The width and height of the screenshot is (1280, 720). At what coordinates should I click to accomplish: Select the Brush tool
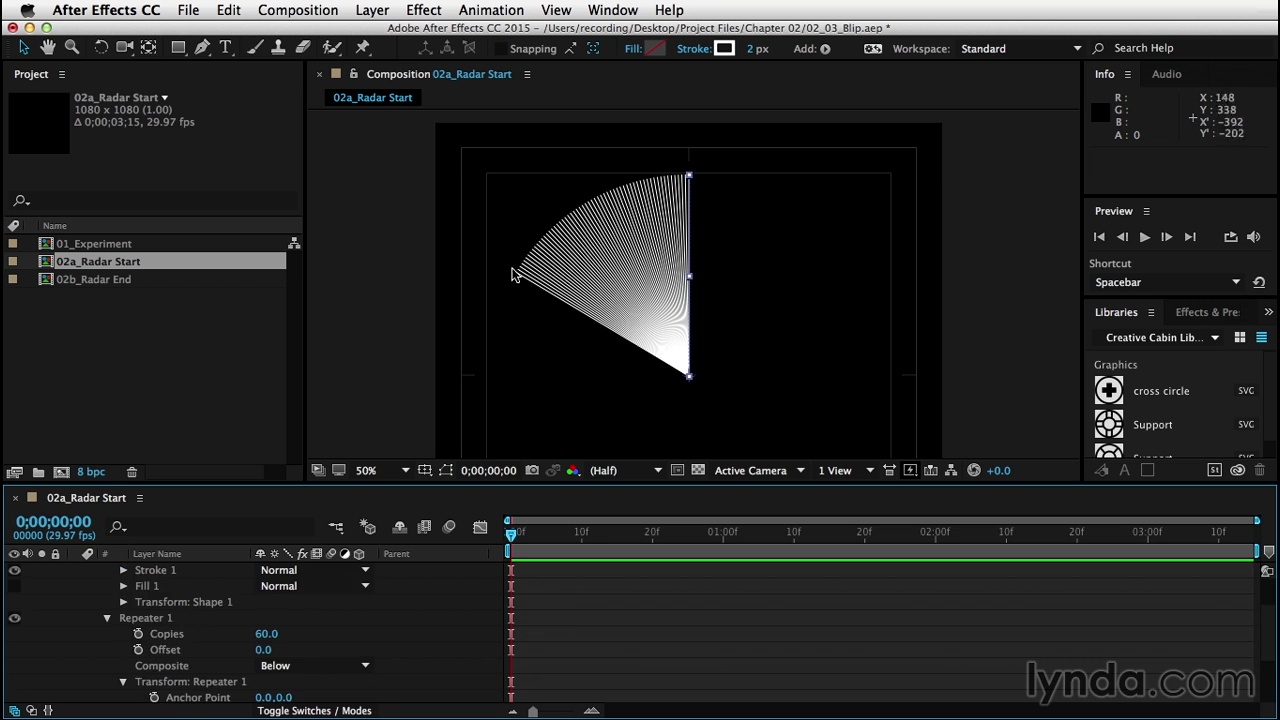coord(255,48)
